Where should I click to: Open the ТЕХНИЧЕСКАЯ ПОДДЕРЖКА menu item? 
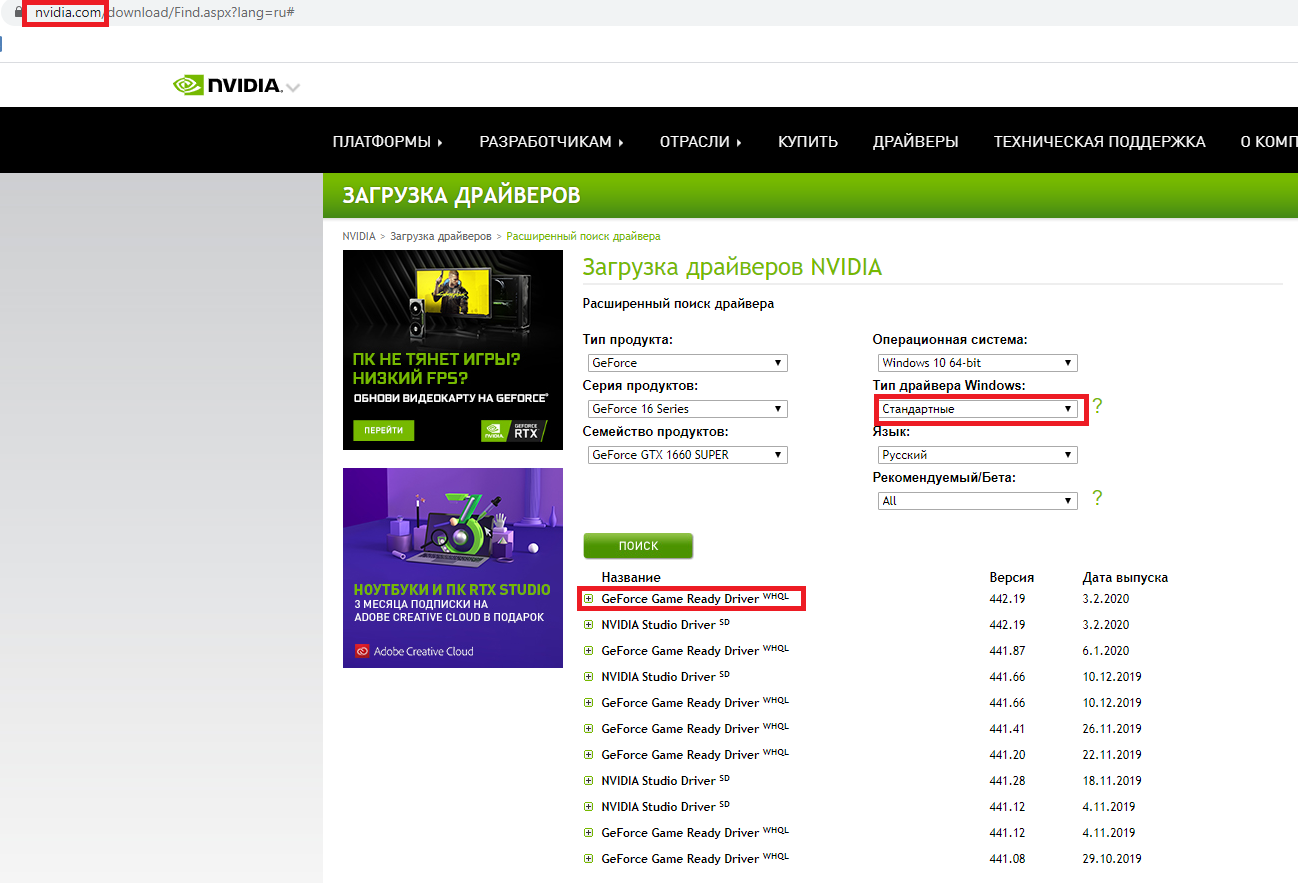(1099, 142)
